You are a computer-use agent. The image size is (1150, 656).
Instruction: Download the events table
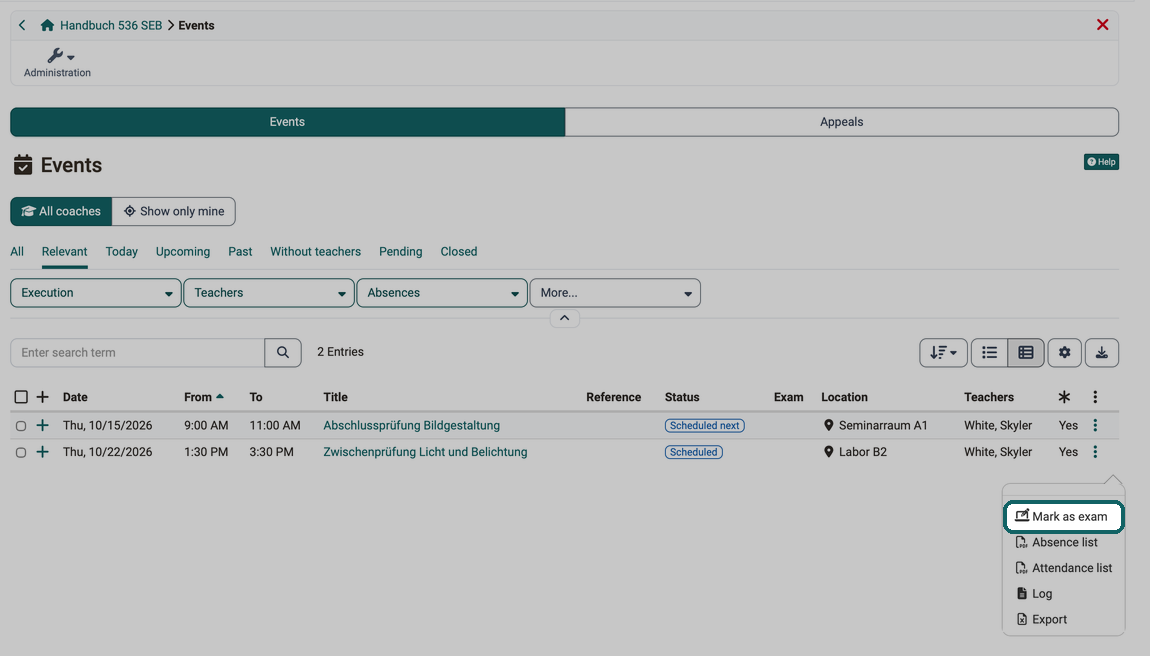[x=1102, y=352]
